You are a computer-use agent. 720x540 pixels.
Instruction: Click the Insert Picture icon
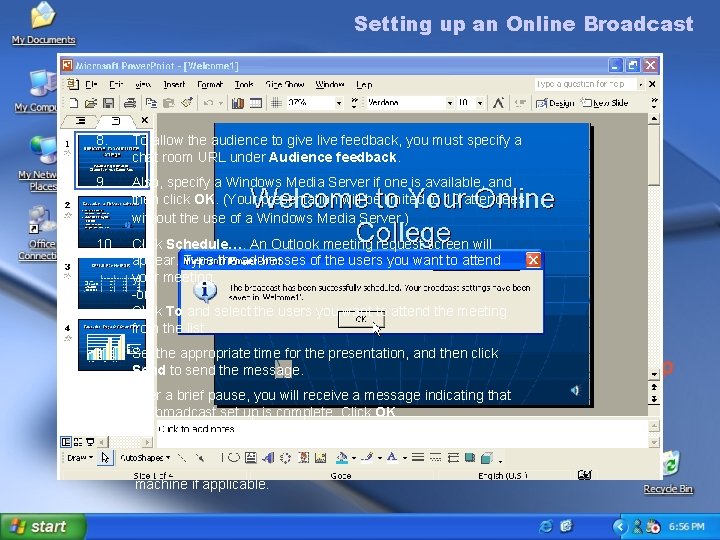pyautogui.click(x=321, y=458)
